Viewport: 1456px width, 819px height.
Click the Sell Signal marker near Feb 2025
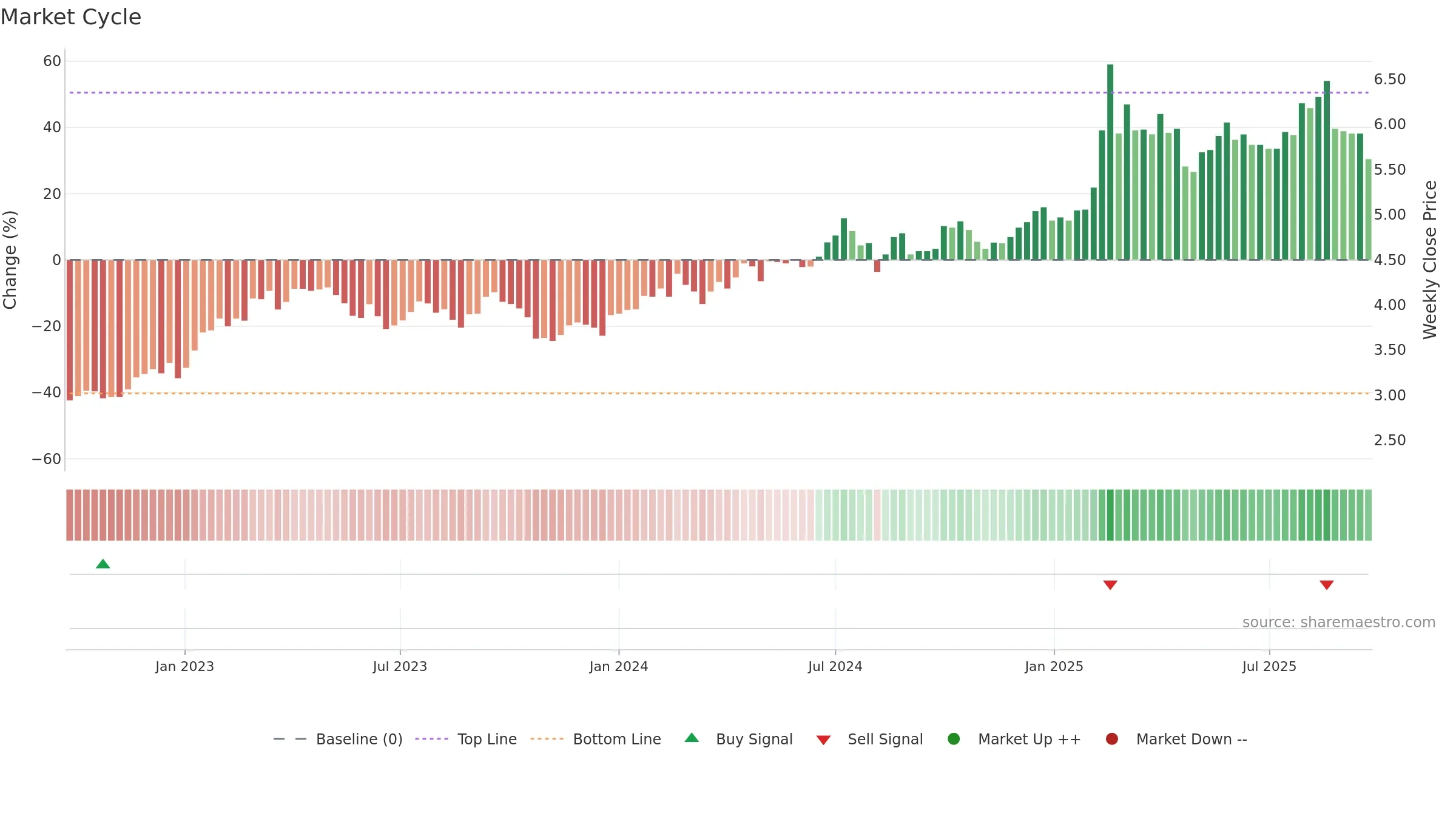pyautogui.click(x=1110, y=585)
